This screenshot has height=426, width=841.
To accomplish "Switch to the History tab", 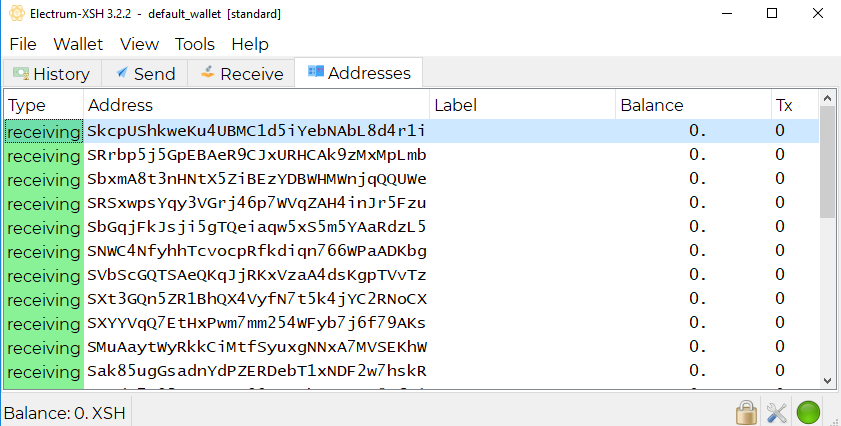I will [x=51, y=73].
